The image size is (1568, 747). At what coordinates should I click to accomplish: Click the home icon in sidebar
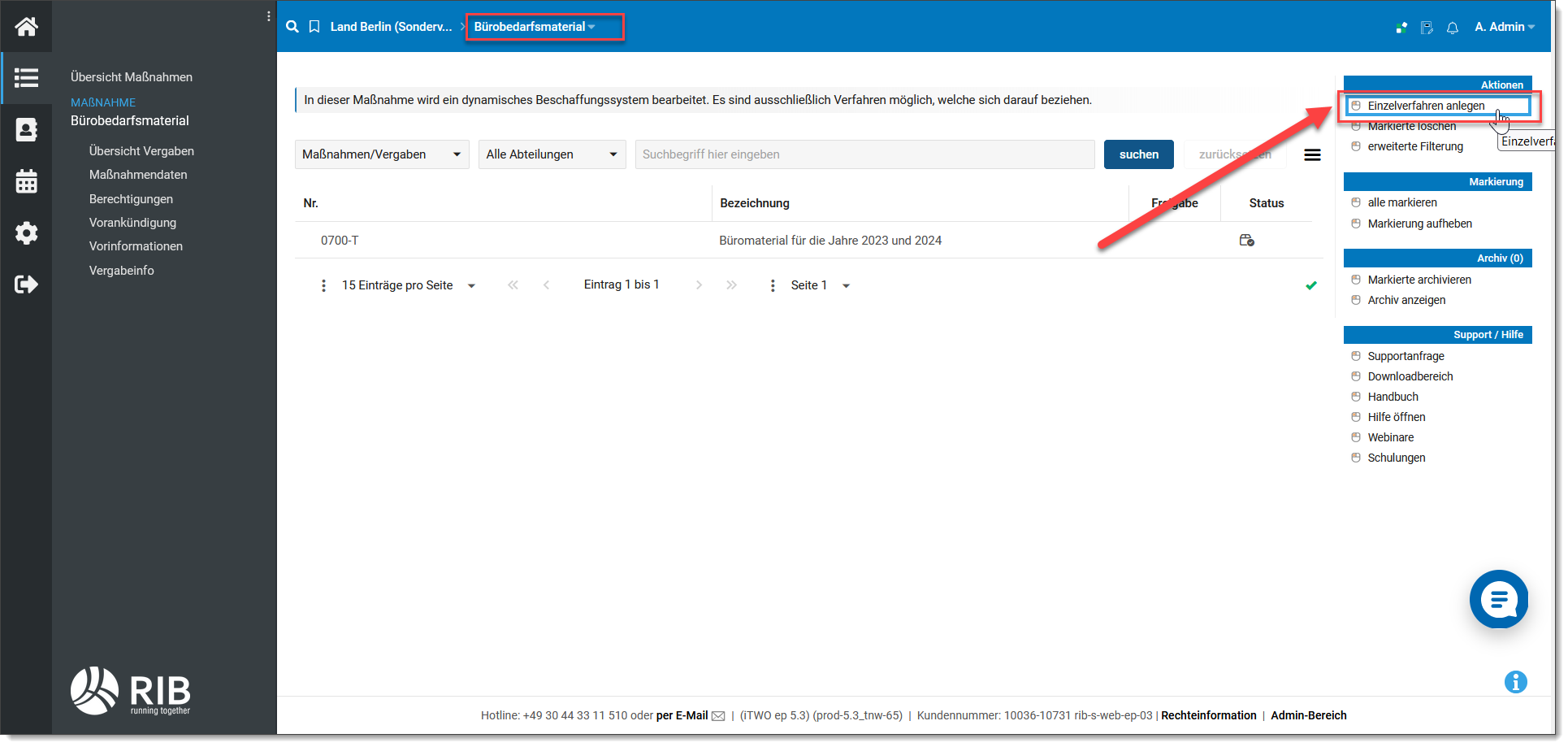click(x=26, y=27)
